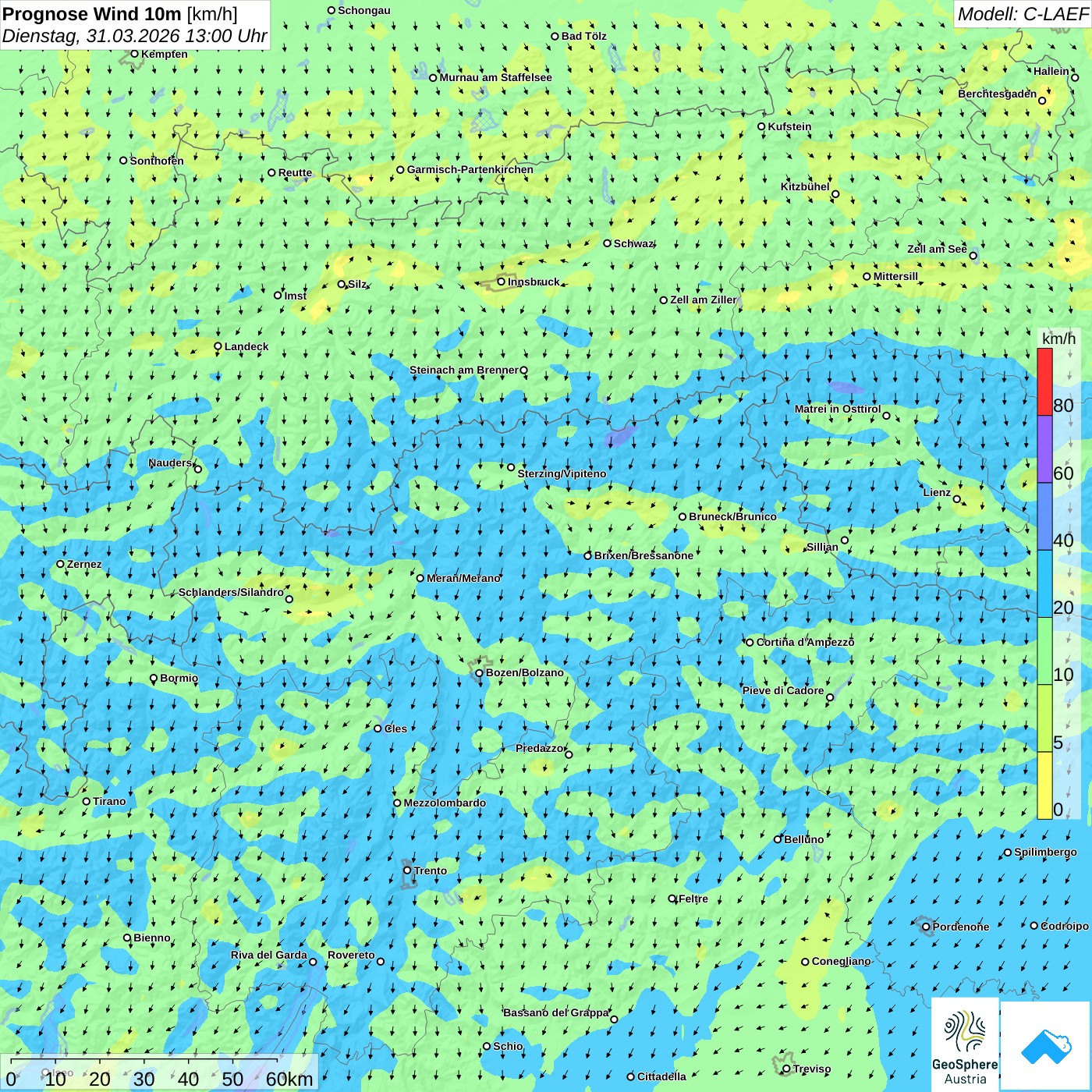Viewport: 1092px width, 1092px height.
Task: Click the 'Prognose Wind 10m [km/h]' title
Action: click(x=120, y=13)
